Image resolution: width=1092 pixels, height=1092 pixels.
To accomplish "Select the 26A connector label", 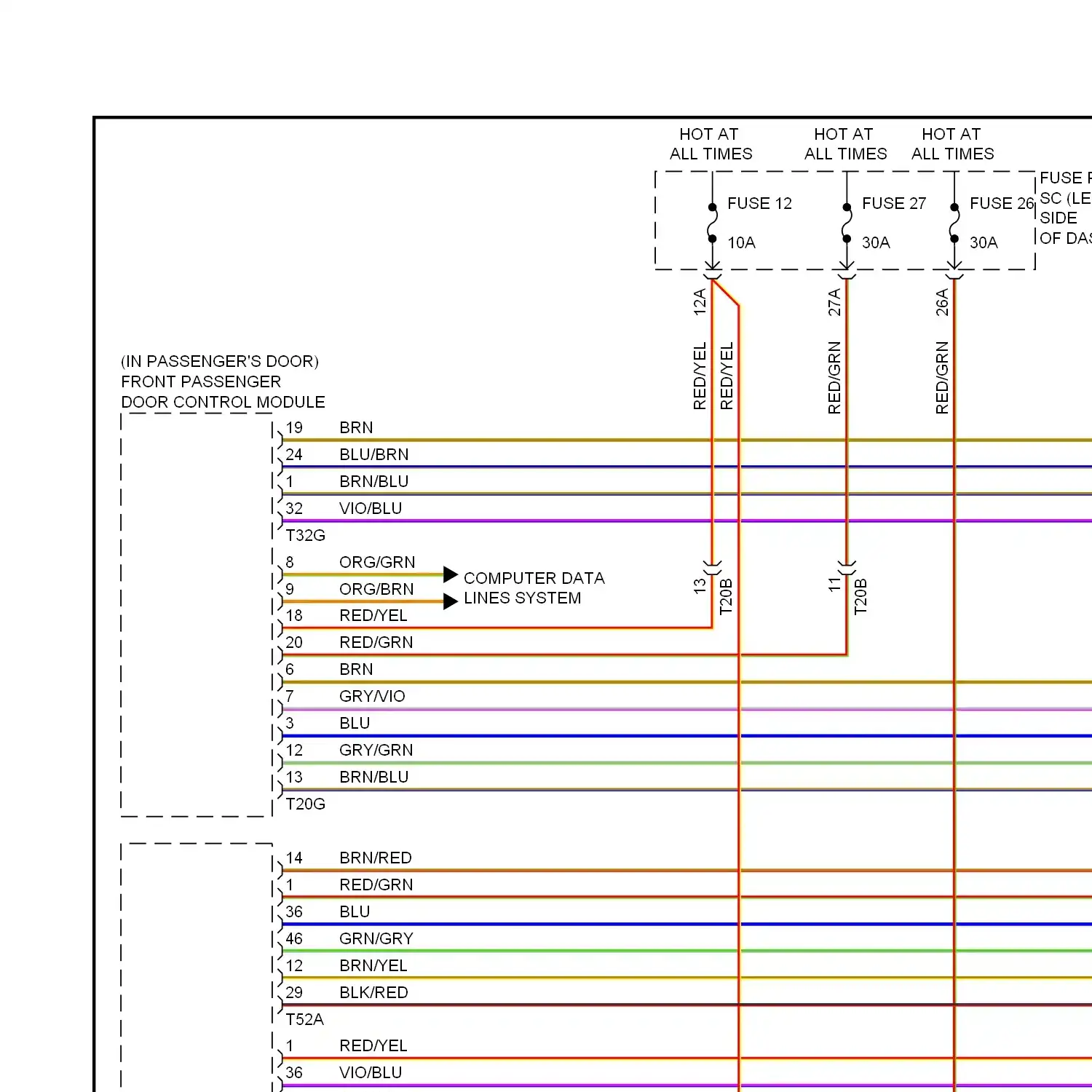I will tap(942, 302).
